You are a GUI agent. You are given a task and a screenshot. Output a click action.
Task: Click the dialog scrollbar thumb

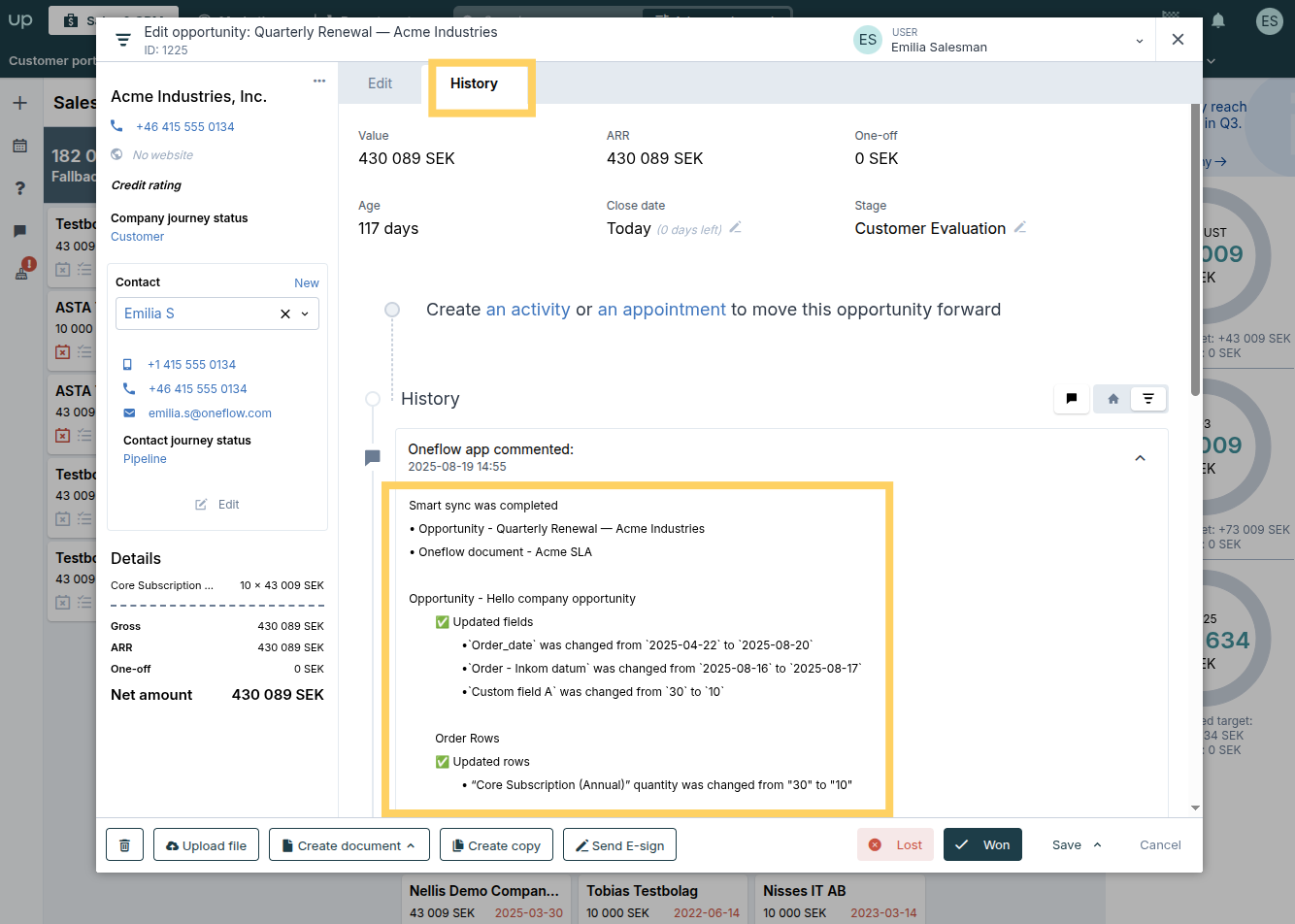click(x=1195, y=249)
